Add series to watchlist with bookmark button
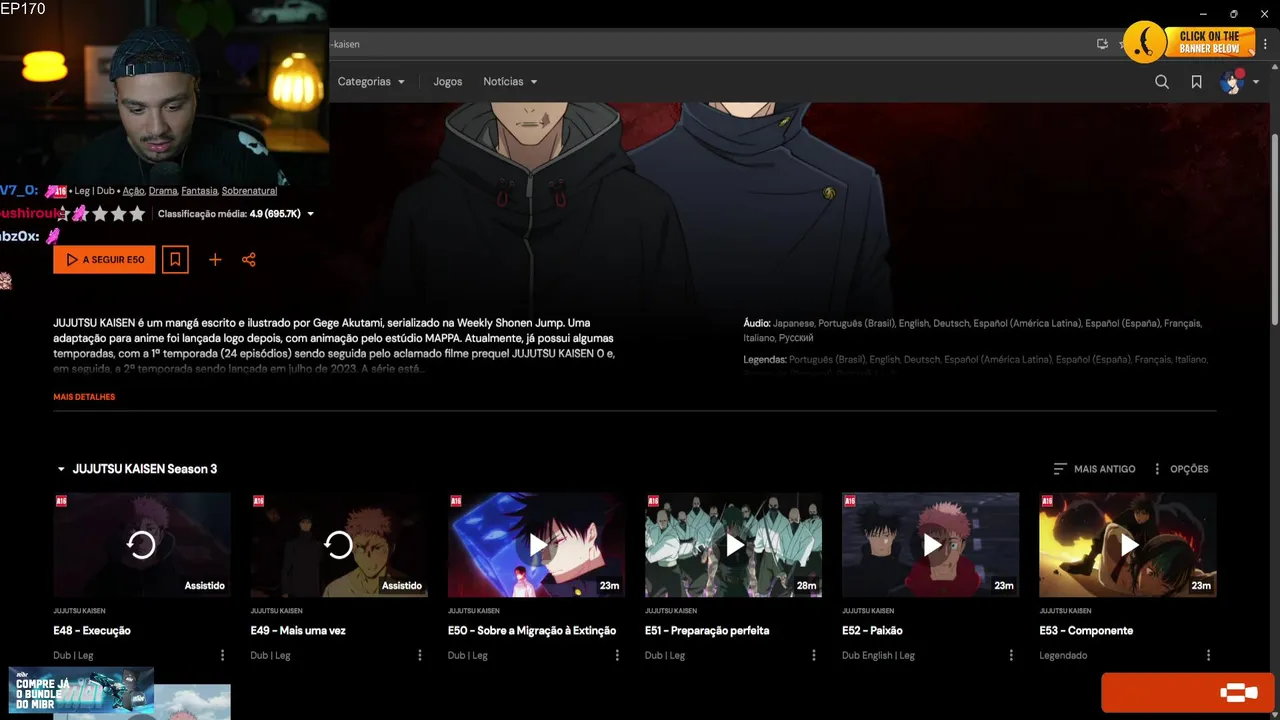Viewport: 1280px width, 720px height. [175, 260]
